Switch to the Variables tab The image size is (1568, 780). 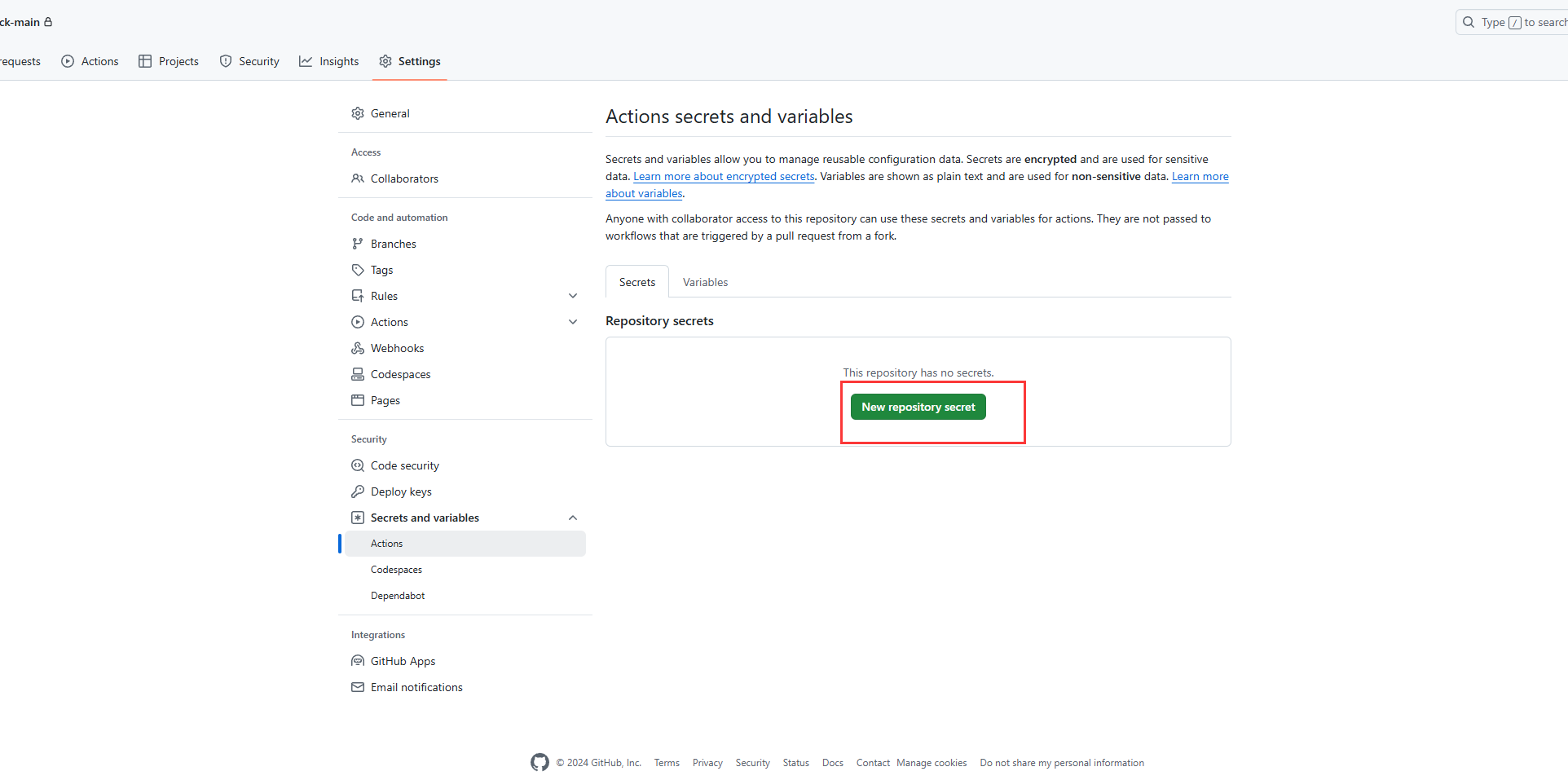[705, 282]
